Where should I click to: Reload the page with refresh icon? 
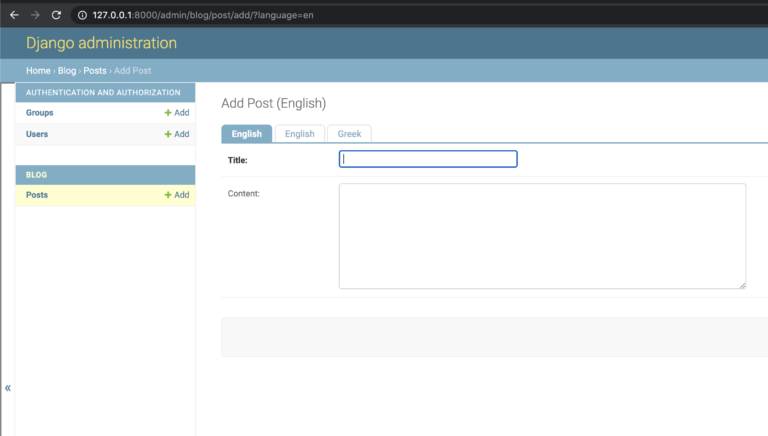tap(56, 15)
